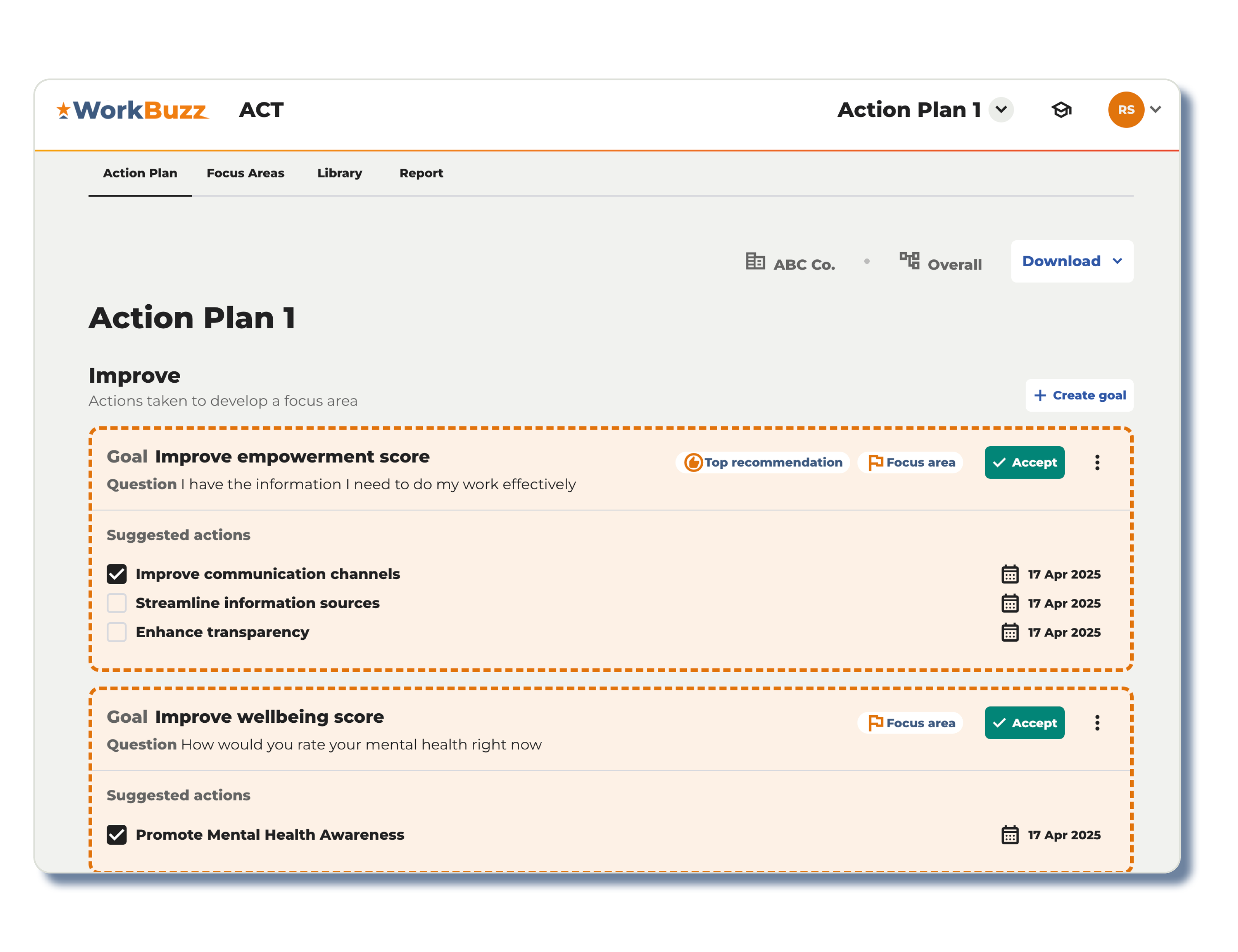
Task: Select the Library tab
Action: click(339, 173)
